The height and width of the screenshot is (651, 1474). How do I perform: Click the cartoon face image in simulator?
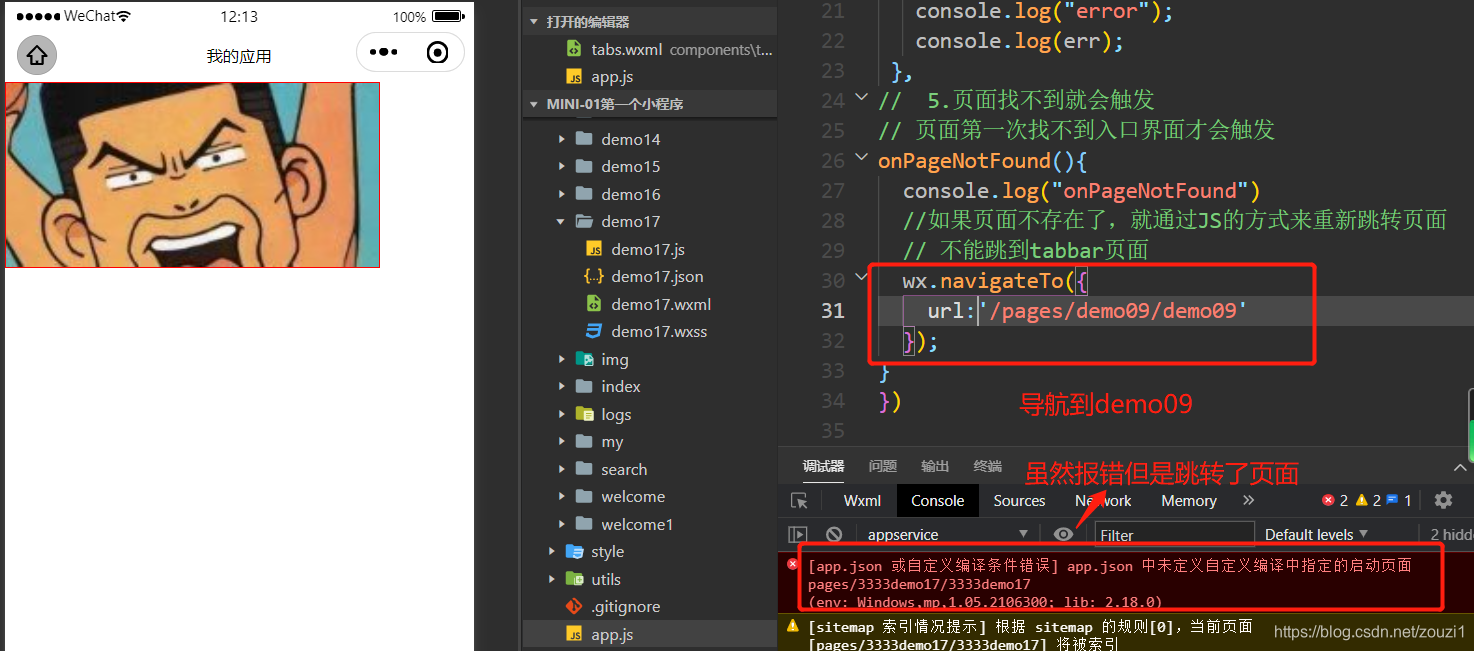point(192,175)
